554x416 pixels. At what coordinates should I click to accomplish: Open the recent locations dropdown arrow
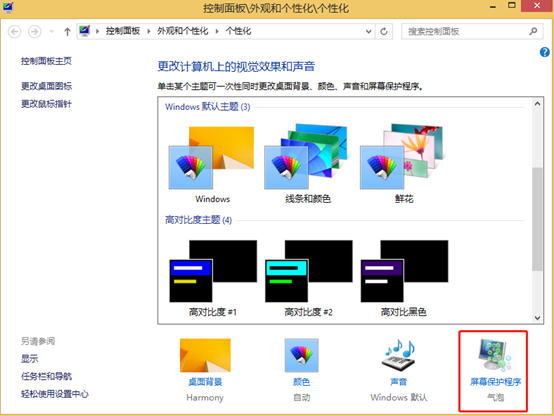tap(52, 32)
